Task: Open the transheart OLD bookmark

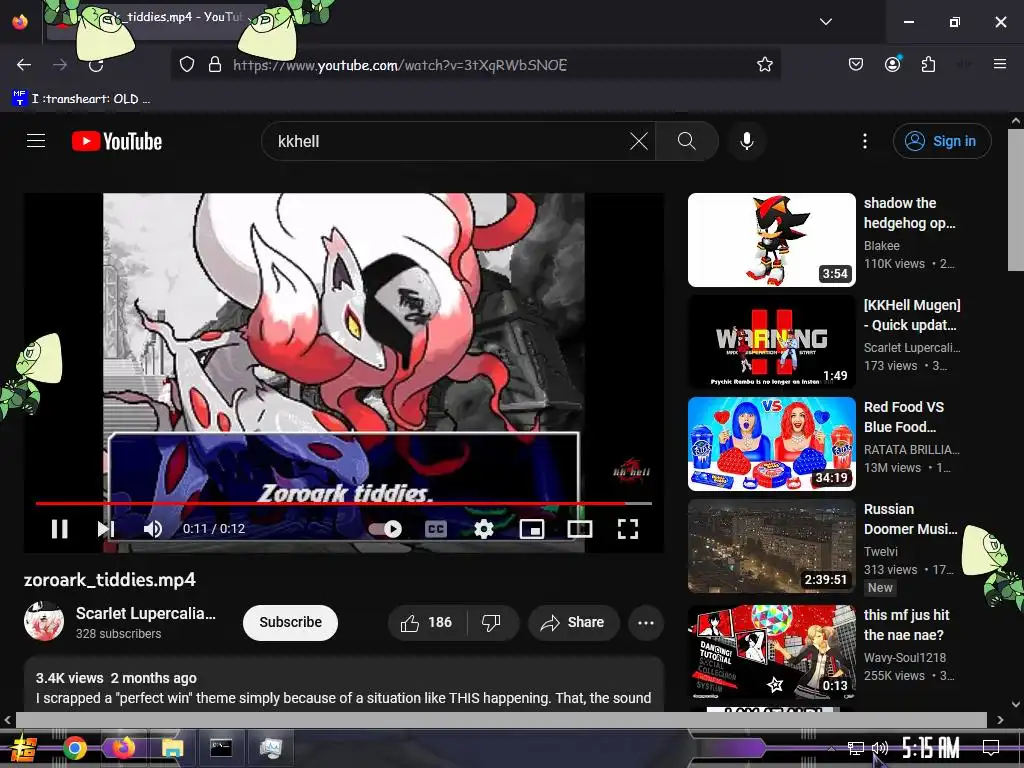Action: pos(82,99)
